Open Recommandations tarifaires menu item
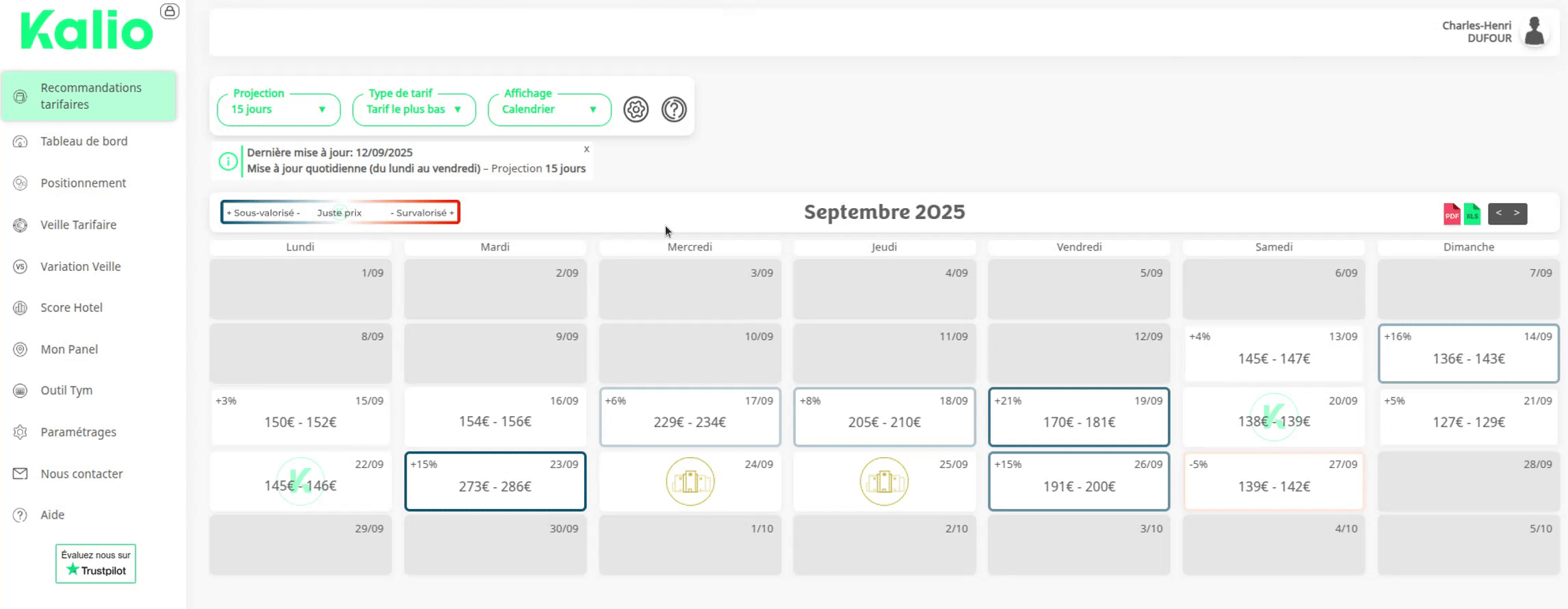1568x609 pixels. [x=89, y=96]
